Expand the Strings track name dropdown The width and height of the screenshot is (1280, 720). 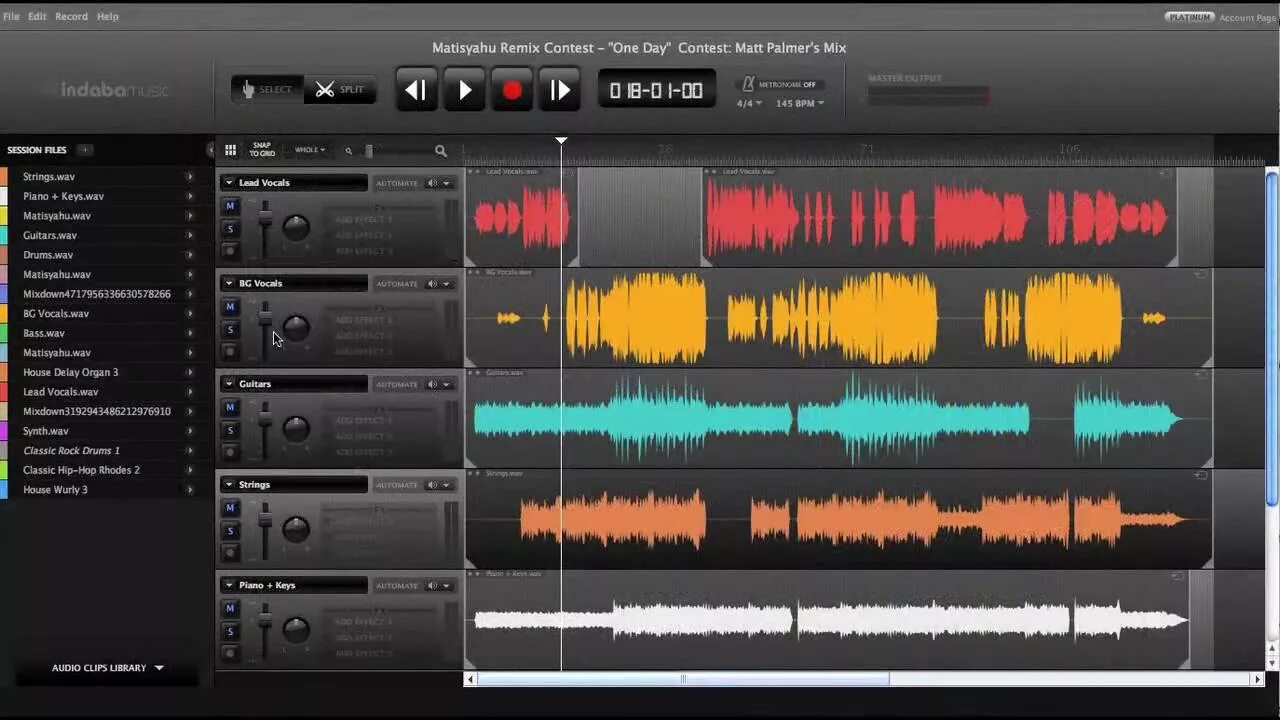pyautogui.click(x=229, y=485)
